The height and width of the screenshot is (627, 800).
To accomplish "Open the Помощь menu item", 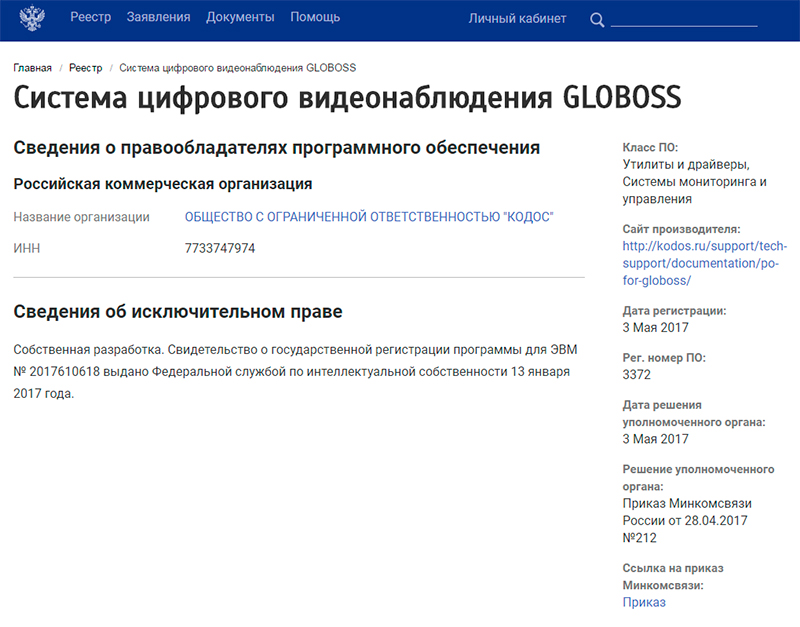I will (x=315, y=17).
